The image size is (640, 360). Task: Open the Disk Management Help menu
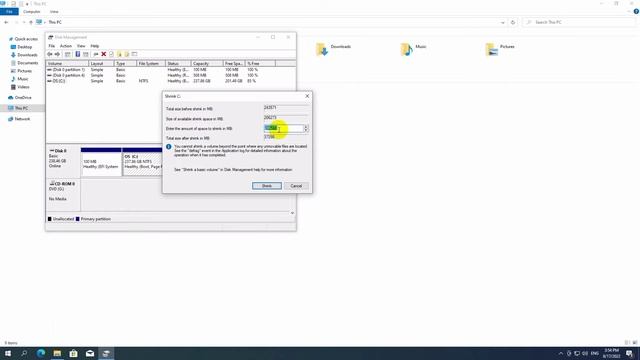95,46
